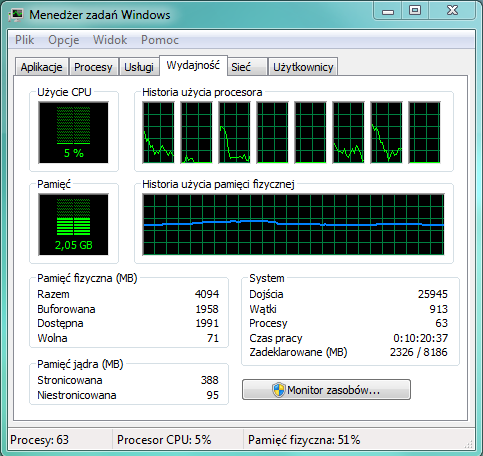The image size is (483, 456).
Task: Click the sixth CPU core history graph
Action: pyautogui.click(x=348, y=133)
